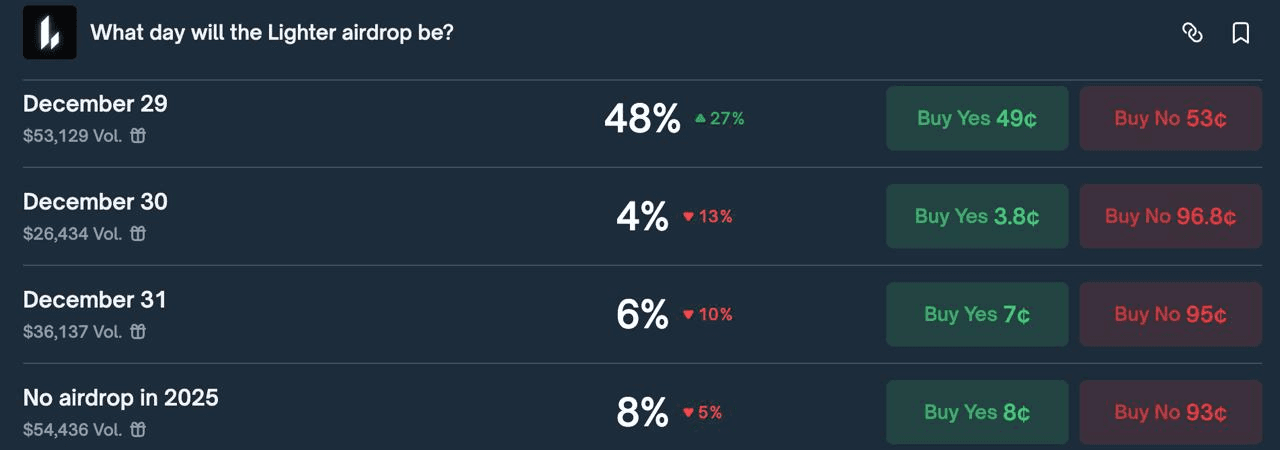
Task: Buy Yes at 49¢ for December 29
Action: coord(977,118)
